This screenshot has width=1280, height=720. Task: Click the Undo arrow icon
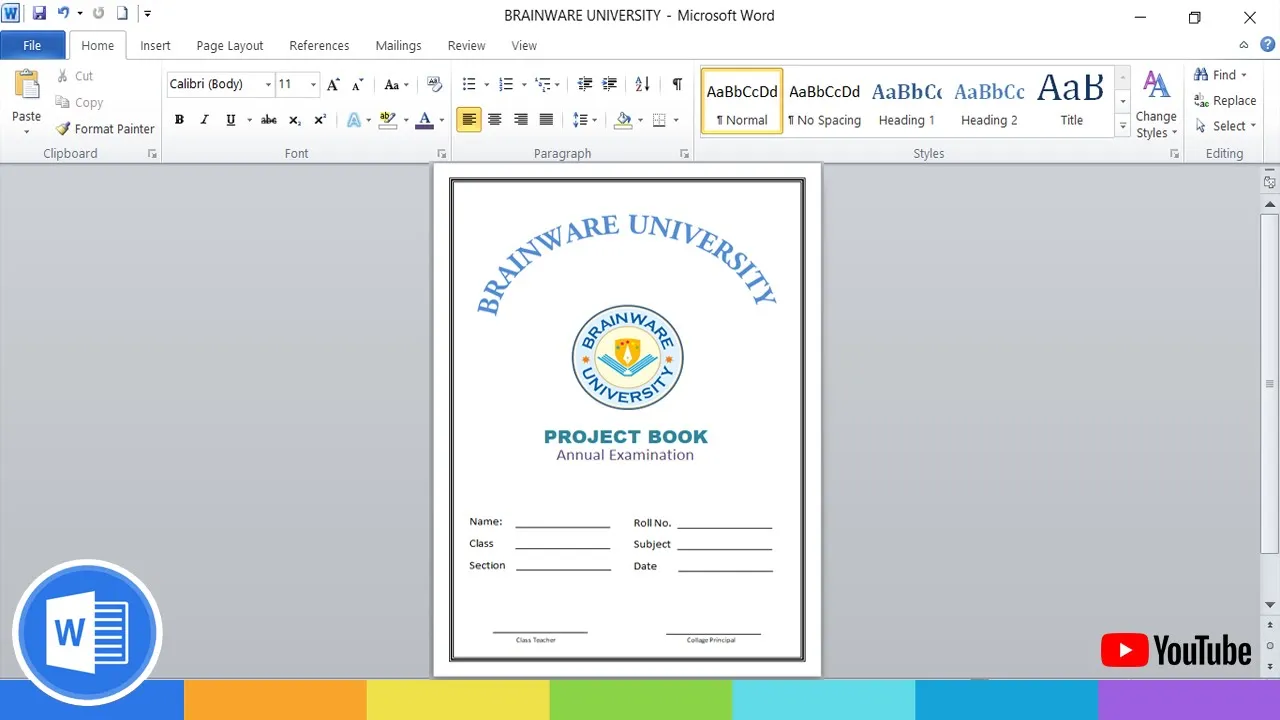pos(64,13)
